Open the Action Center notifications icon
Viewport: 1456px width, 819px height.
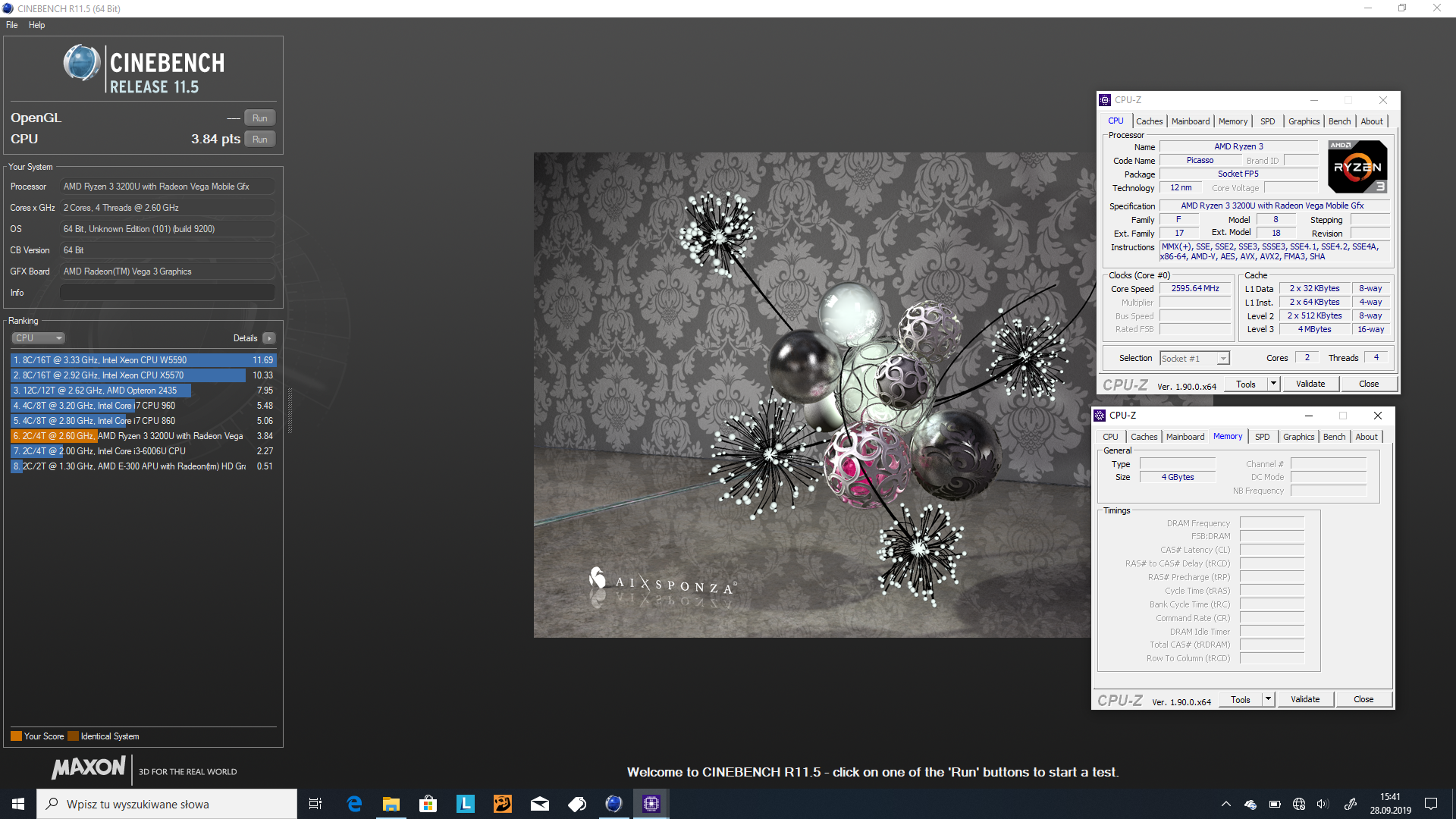[1431, 804]
